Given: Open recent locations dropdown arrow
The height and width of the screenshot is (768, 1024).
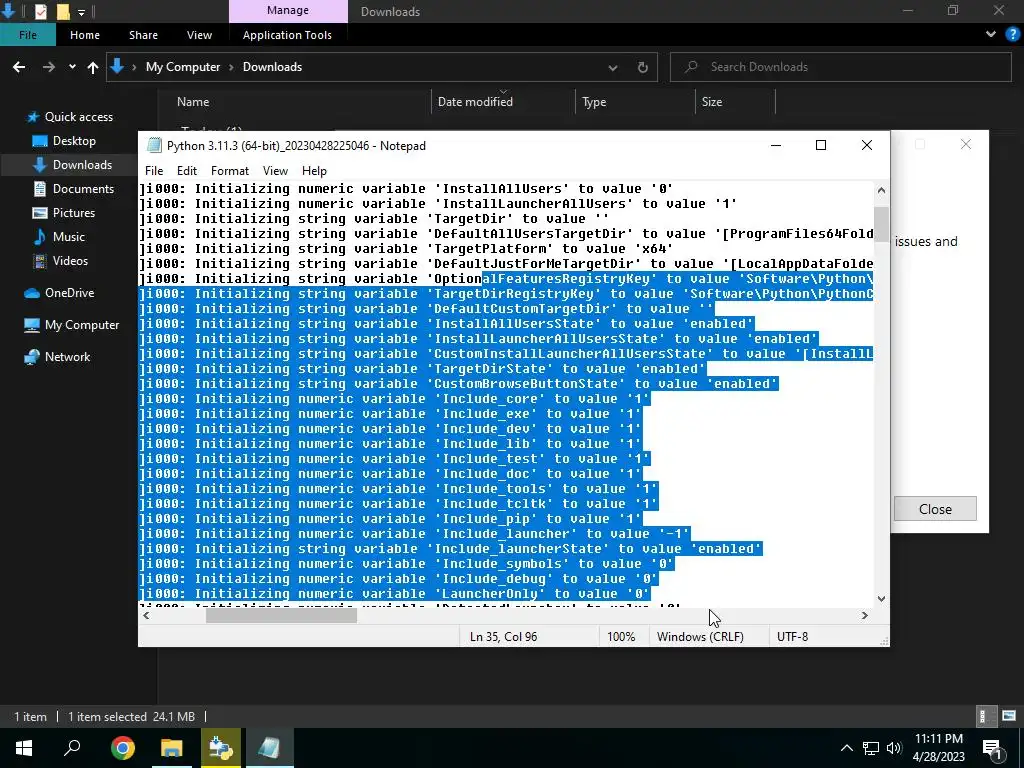Looking at the screenshot, I should pos(72,67).
